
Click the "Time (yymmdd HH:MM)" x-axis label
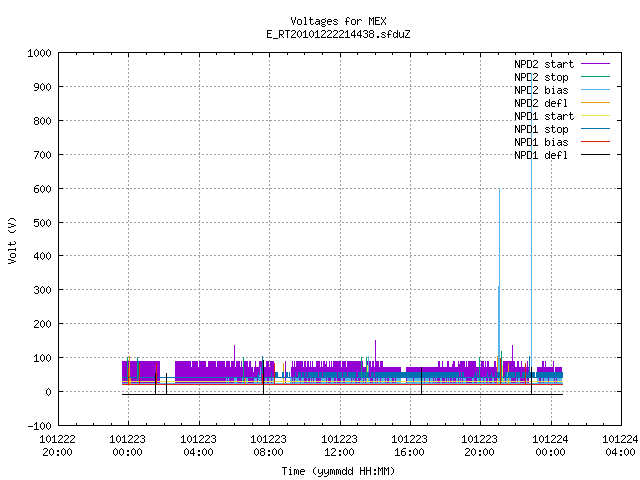[338, 471]
